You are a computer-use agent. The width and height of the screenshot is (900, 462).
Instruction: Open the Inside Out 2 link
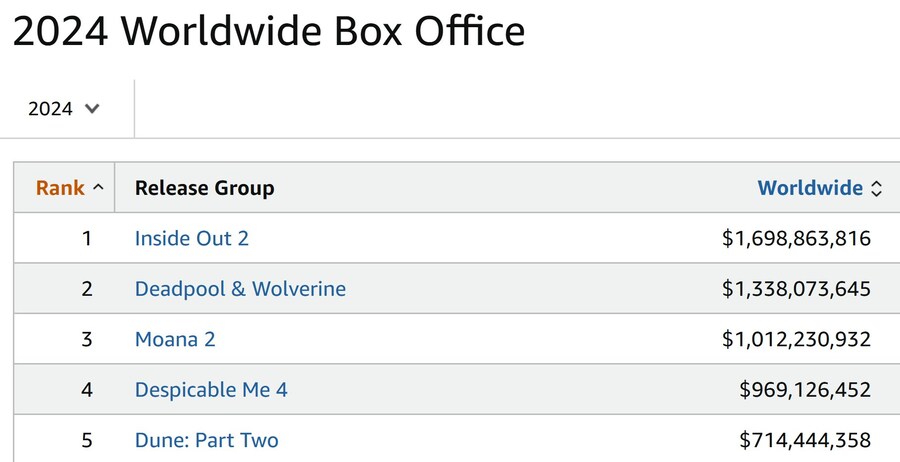point(192,239)
